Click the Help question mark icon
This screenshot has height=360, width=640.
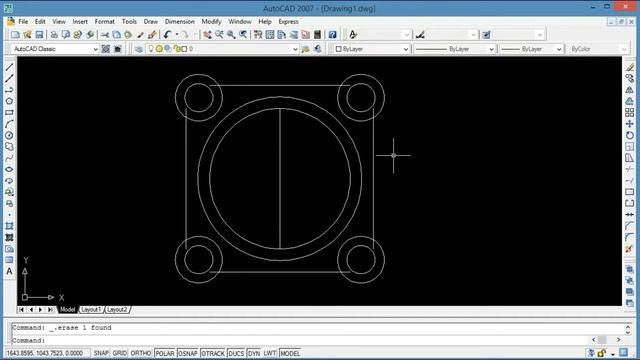point(333,35)
